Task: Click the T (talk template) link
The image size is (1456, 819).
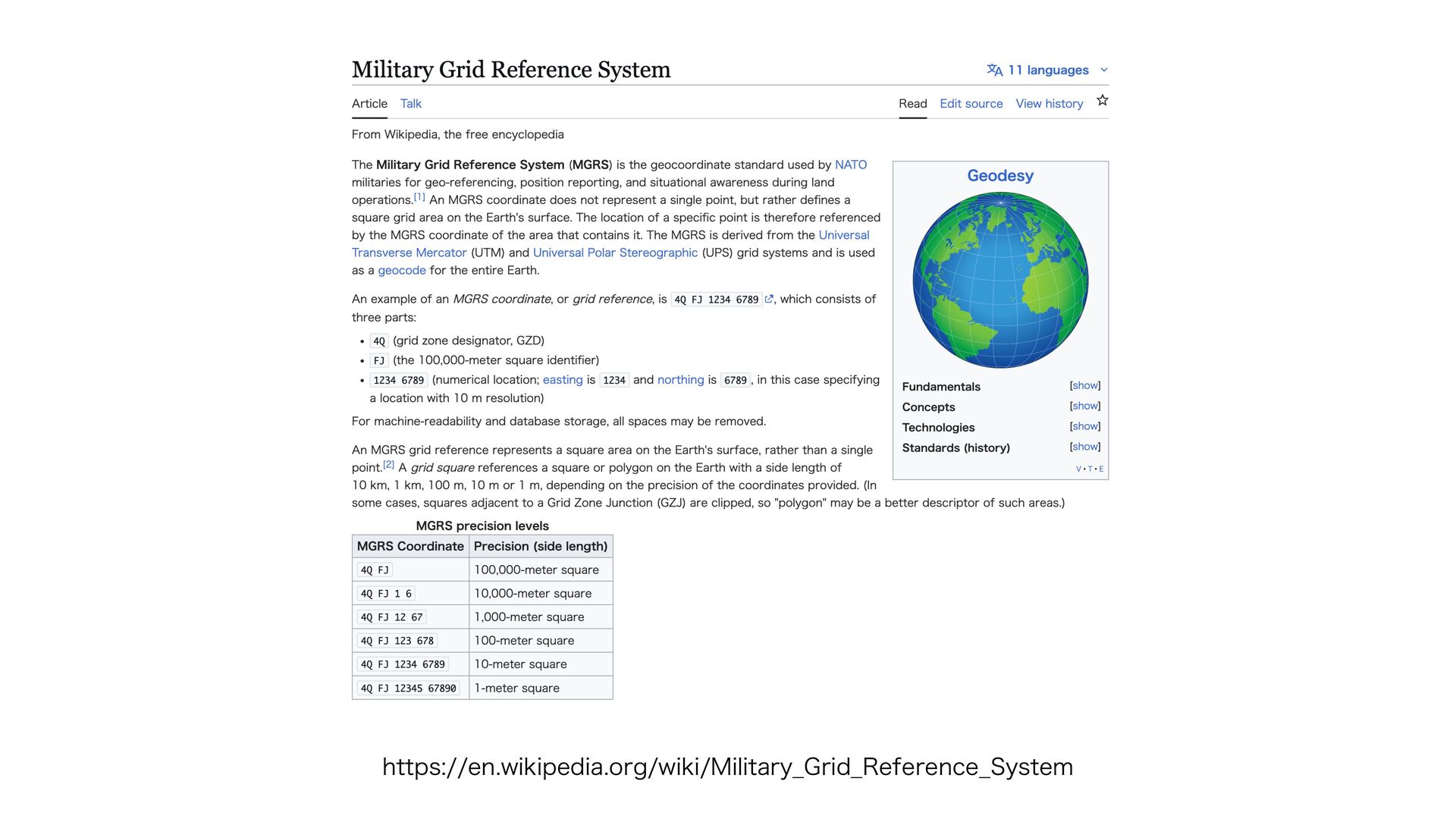Action: click(x=1090, y=469)
